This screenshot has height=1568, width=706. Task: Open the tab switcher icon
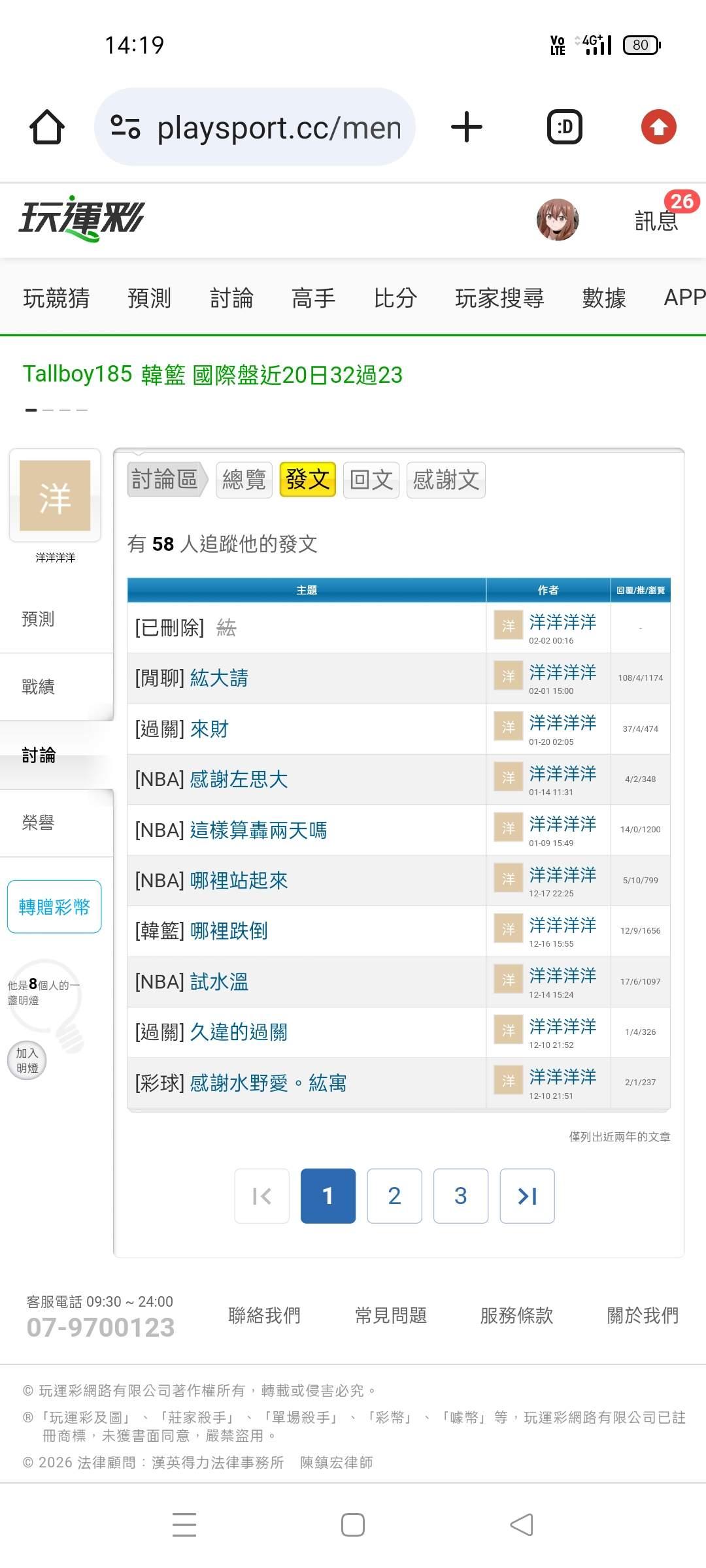(x=564, y=127)
